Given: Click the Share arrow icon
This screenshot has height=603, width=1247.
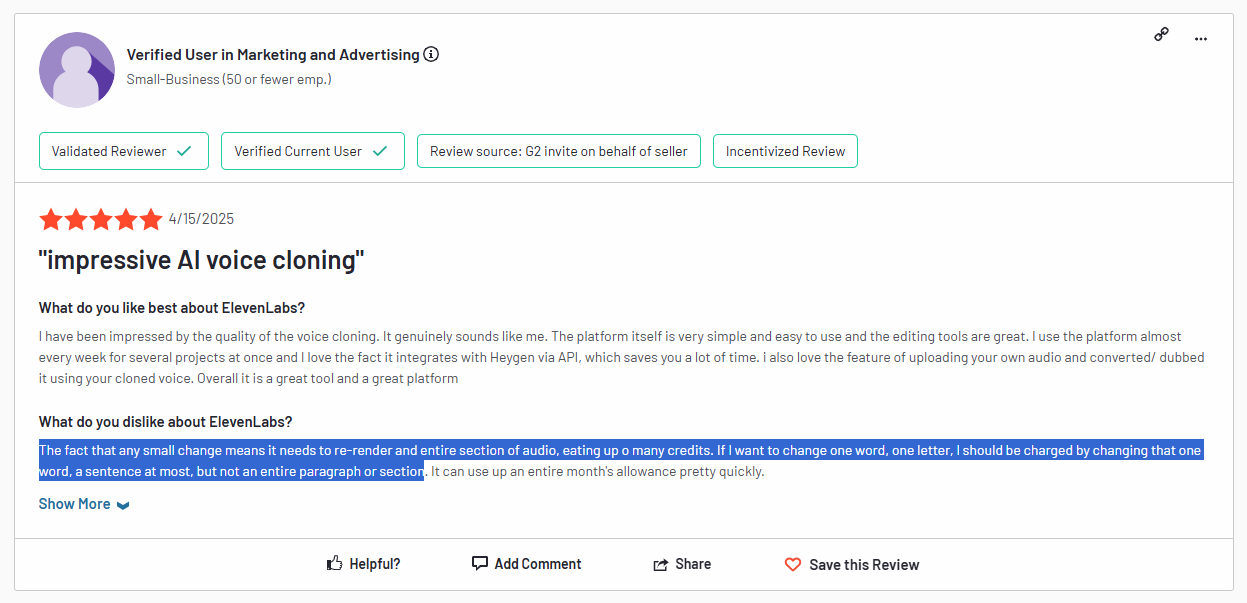Looking at the screenshot, I should coord(660,565).
